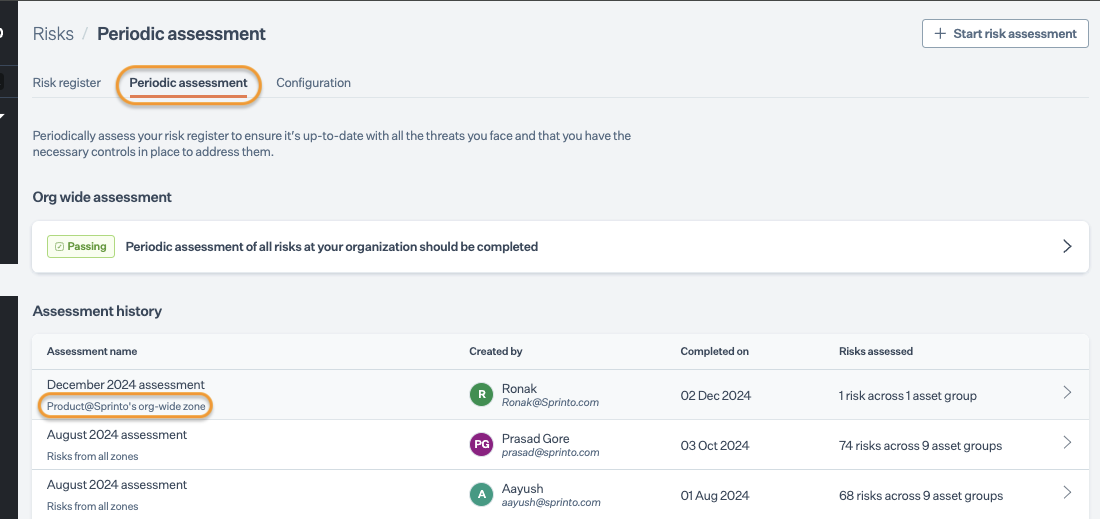This screenshot has width=1100, height=519.
Task: Click Product@Sprinto's org-wide zone label
Action: pyautogui.click(x=125, y=406)
